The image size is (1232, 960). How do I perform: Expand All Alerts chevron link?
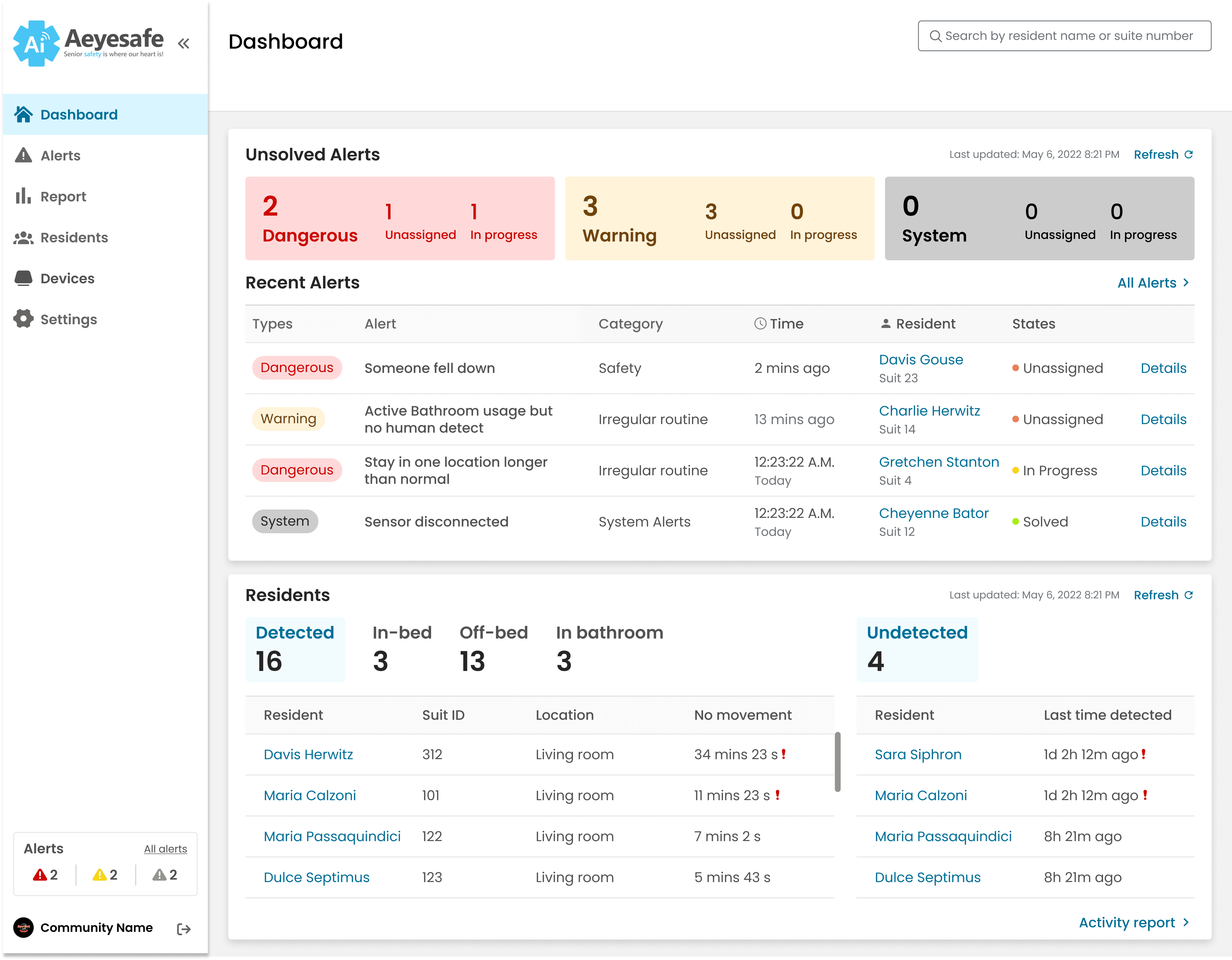[1153, 283]
